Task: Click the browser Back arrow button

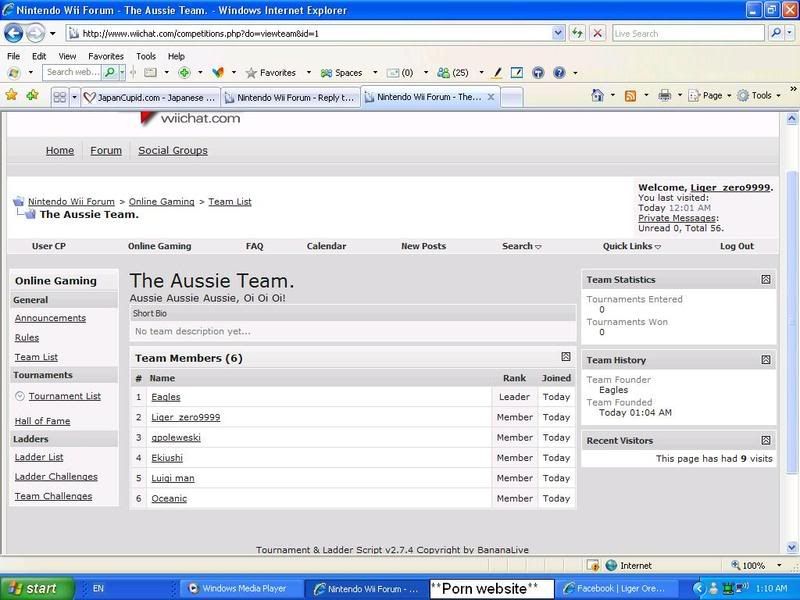Action: pos(13,34)
